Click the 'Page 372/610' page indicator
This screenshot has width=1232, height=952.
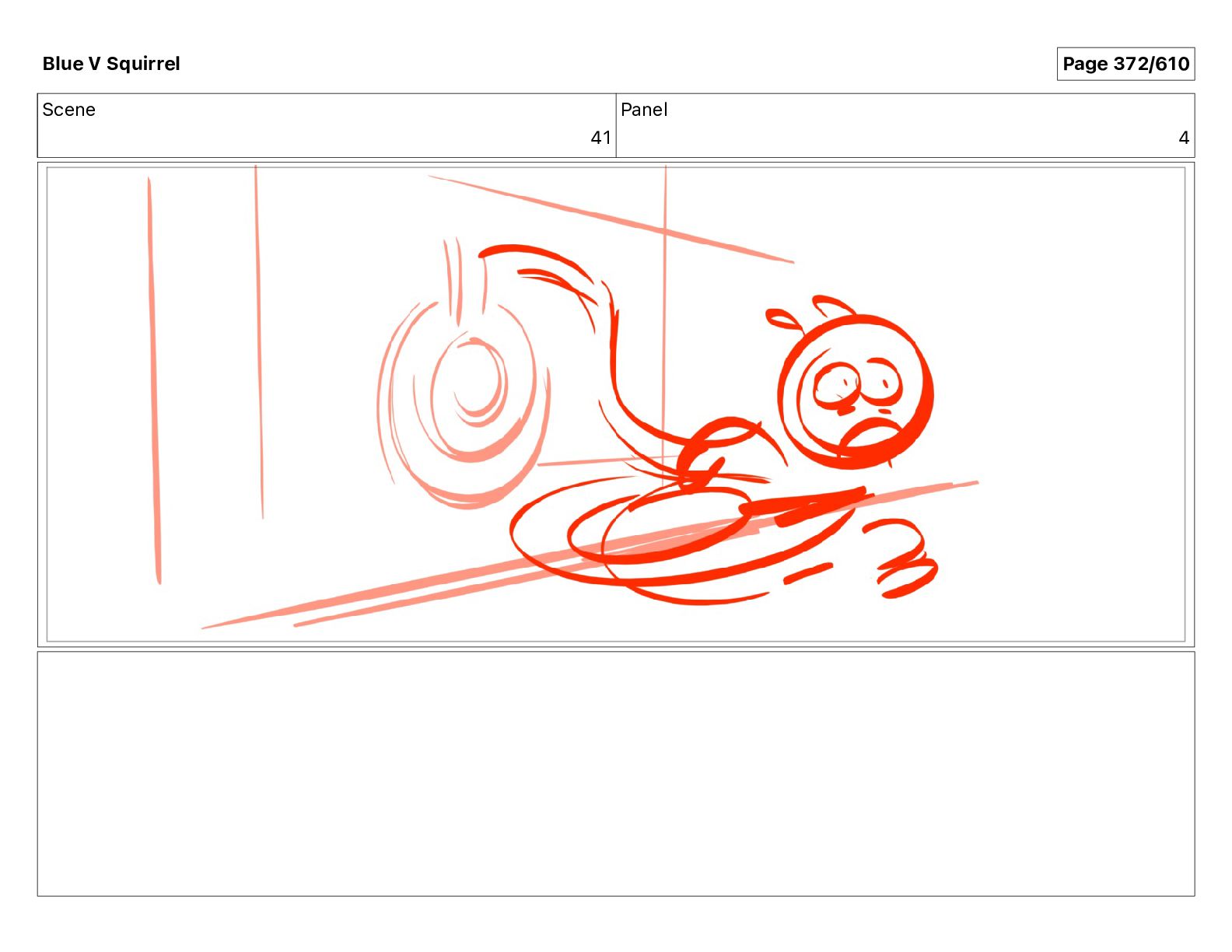point(1125,64)
